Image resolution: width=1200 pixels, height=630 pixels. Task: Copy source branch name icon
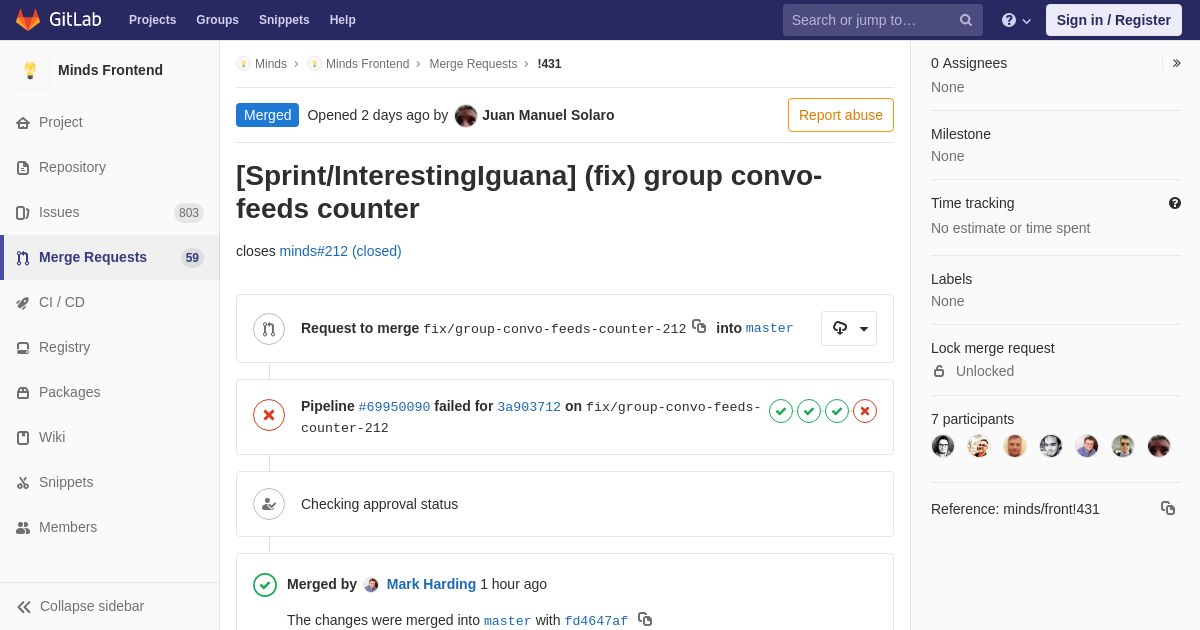[699, 327]
